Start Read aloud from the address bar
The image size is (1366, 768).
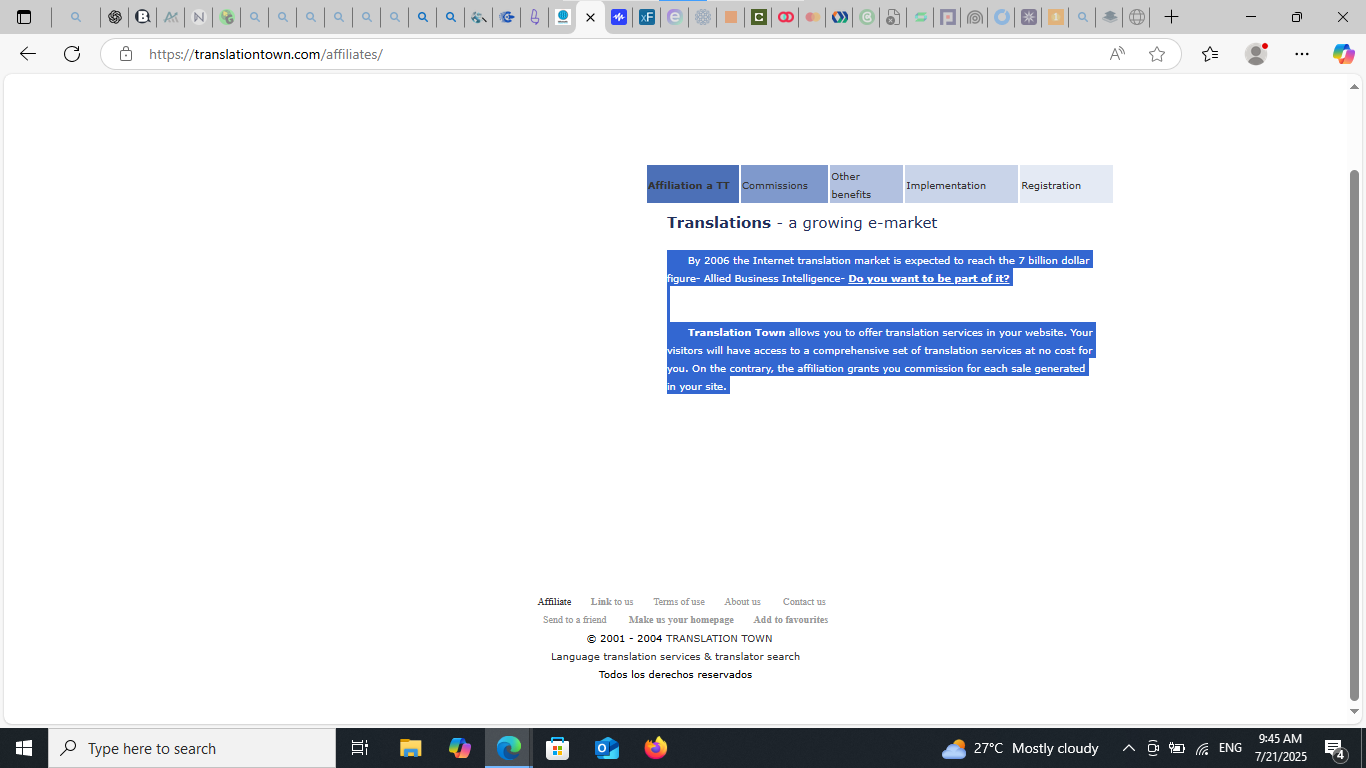(1117, 54)
